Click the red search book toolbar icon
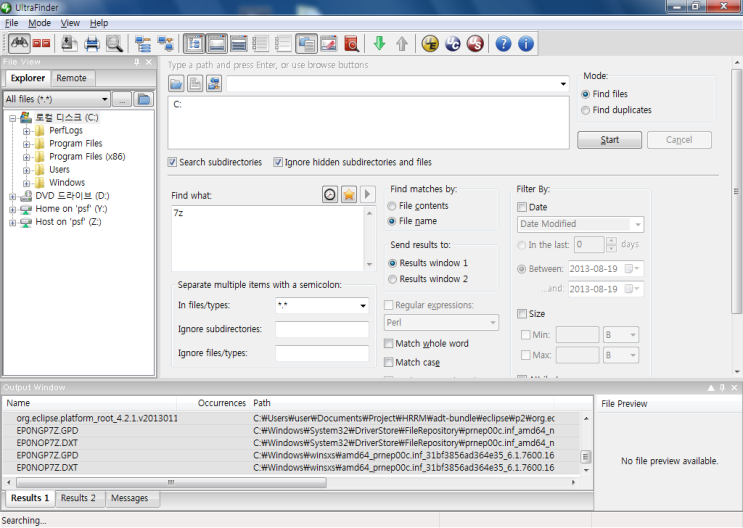The height and width of the screenshot is (528, 743). pyautogui.click(x=351, y=44)
